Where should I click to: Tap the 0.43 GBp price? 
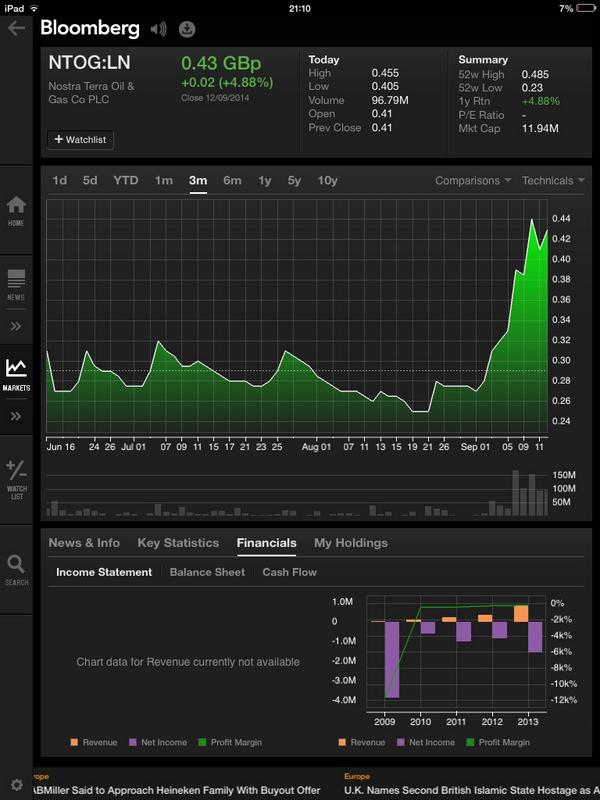pyautogui.click(x=221, y=63)
